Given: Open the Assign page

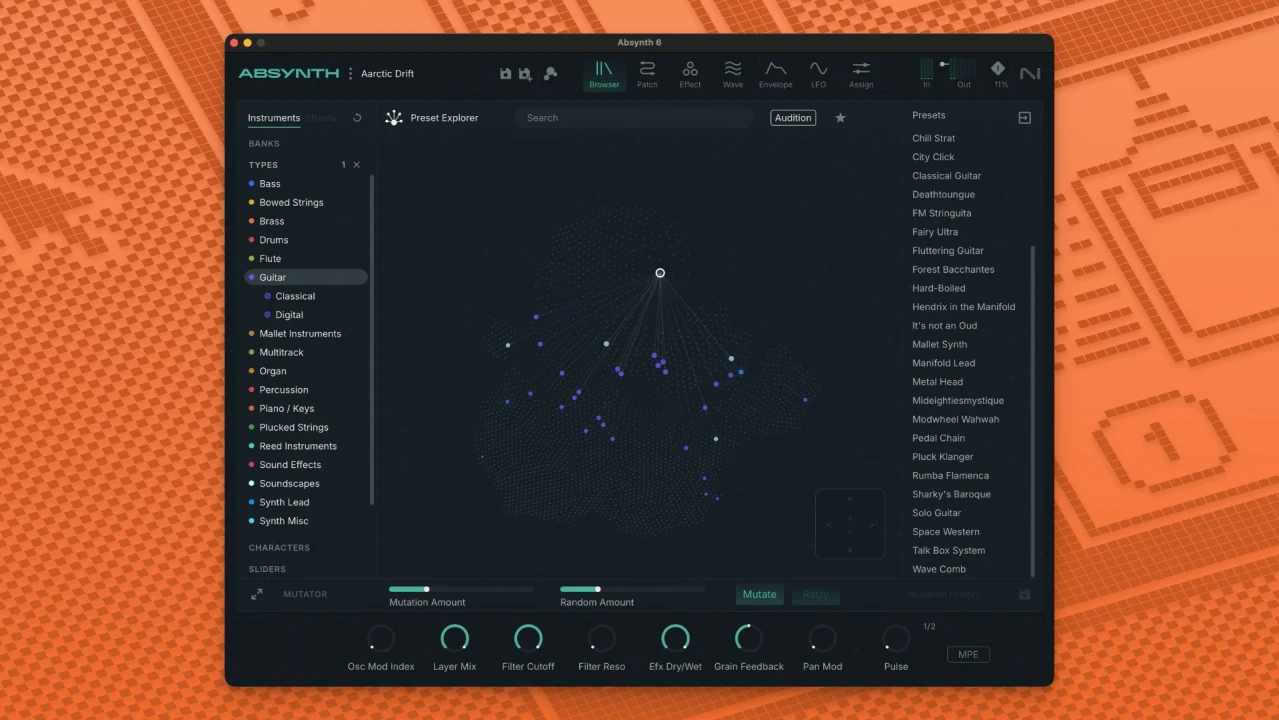Looking at the screenshot, I should (x=861, y=74).
